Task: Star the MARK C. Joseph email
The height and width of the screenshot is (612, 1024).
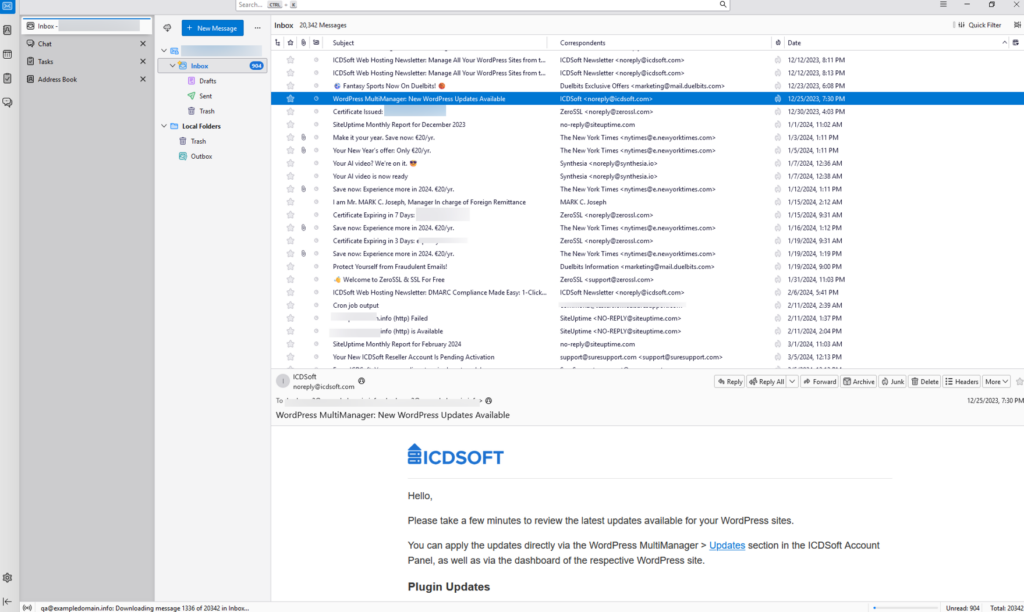Action: 291,202
